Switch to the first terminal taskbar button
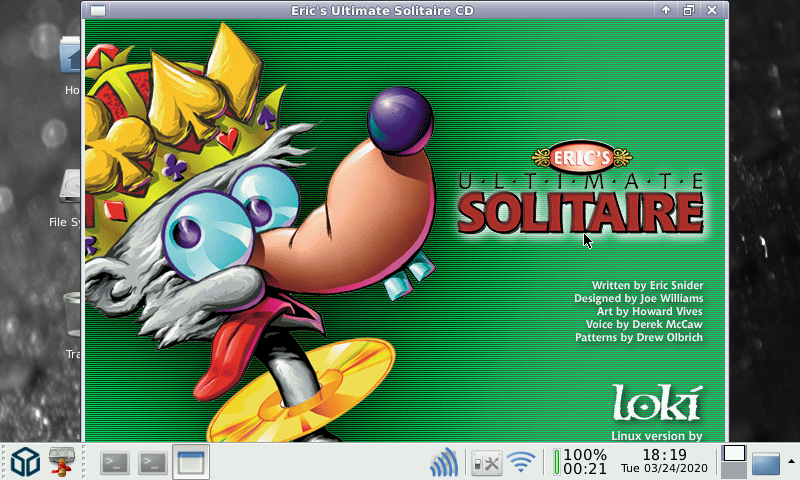The image size is (800, 480). click(x=114, y=463)
